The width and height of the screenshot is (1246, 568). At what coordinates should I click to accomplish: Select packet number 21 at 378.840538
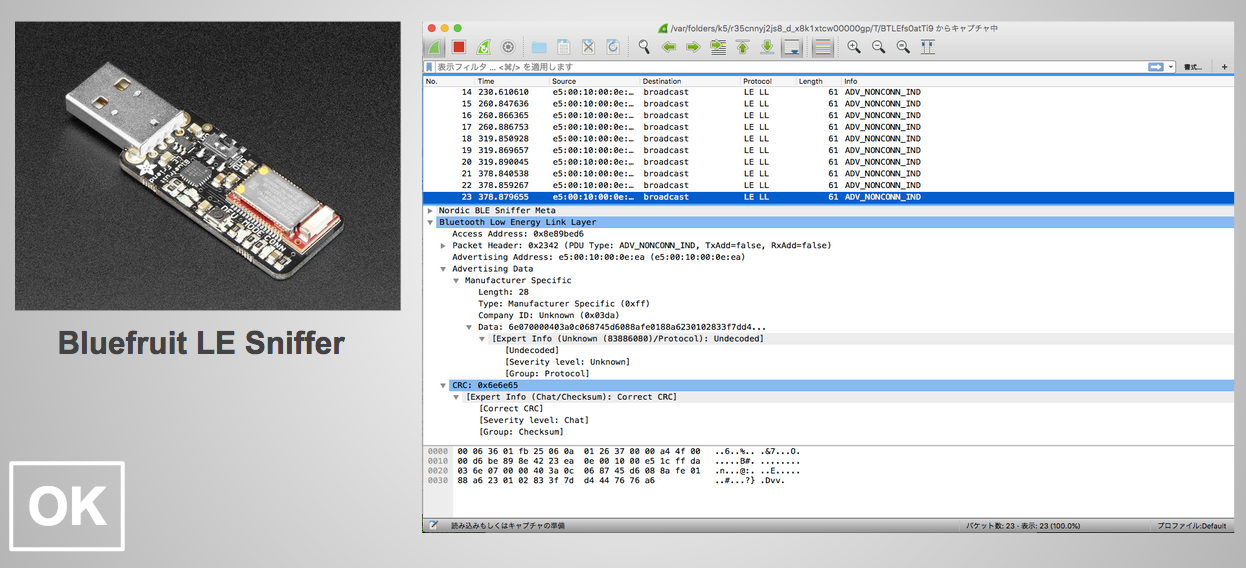[829, 174]
